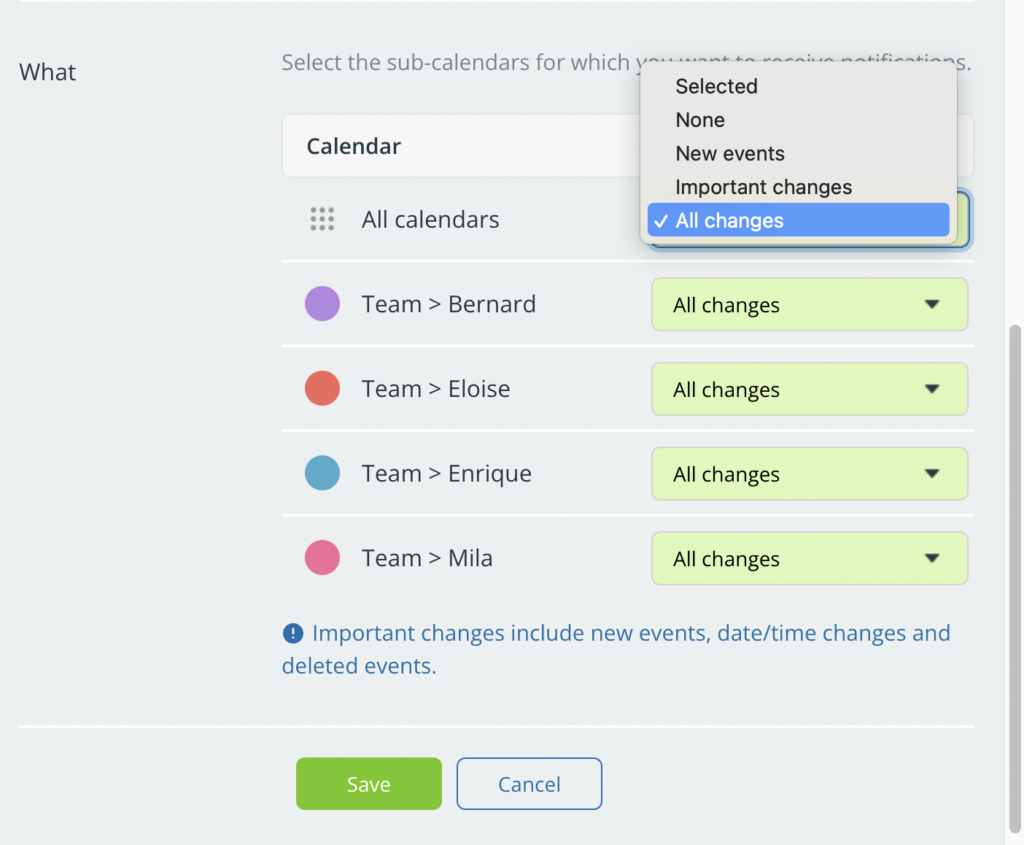Viewport: 1024px width, 845px height.
Task: Click the Team > Mila calendar label
Action: pyautogui.click(x=427, y=558)
